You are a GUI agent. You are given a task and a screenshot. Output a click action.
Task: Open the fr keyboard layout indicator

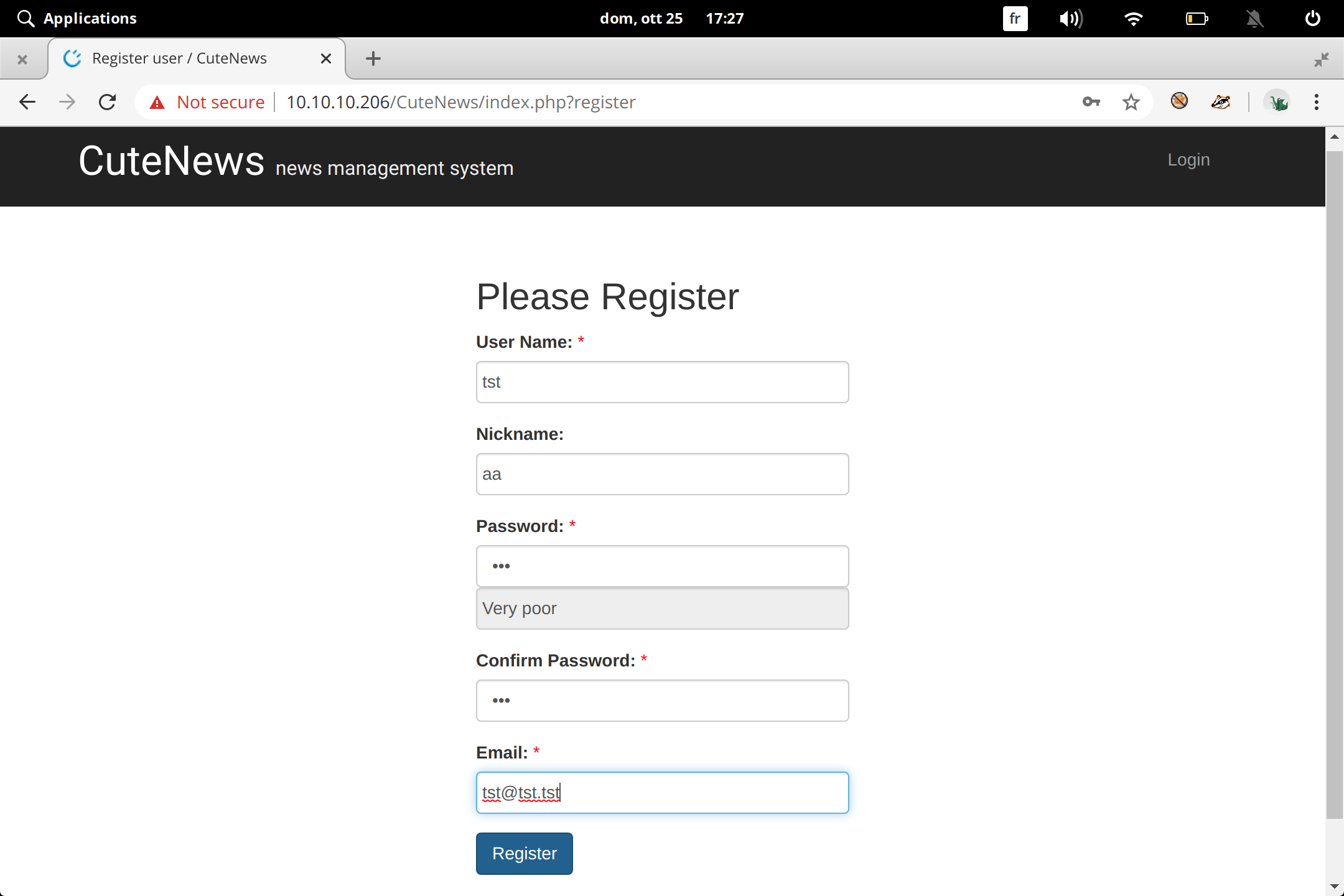pos(1015,19)
